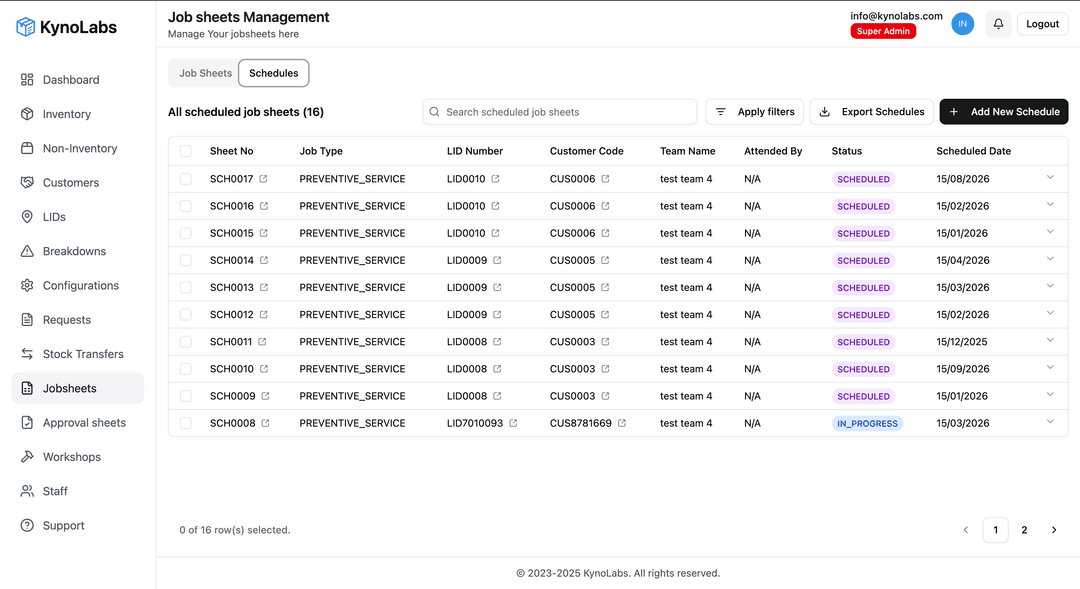Open external link icon beside SCH0017

(264, 179)
